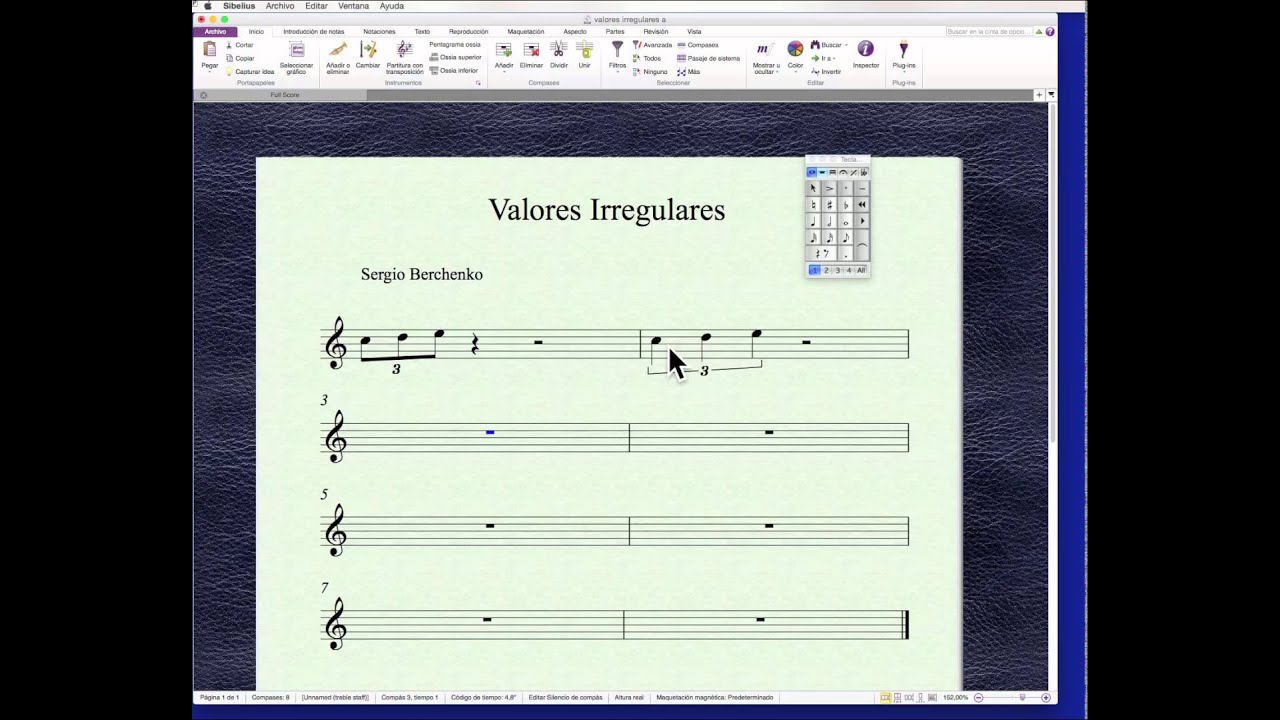Open help question mark icon in ribbon
This screenshot has height=720, width=1280.
point(1050,31)
